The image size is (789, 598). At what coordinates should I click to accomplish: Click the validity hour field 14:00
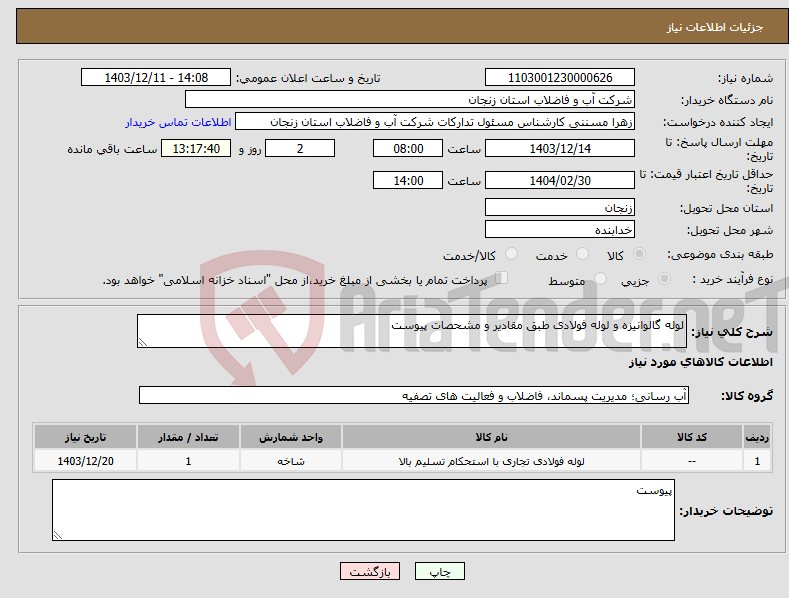[x=408, y=180]
